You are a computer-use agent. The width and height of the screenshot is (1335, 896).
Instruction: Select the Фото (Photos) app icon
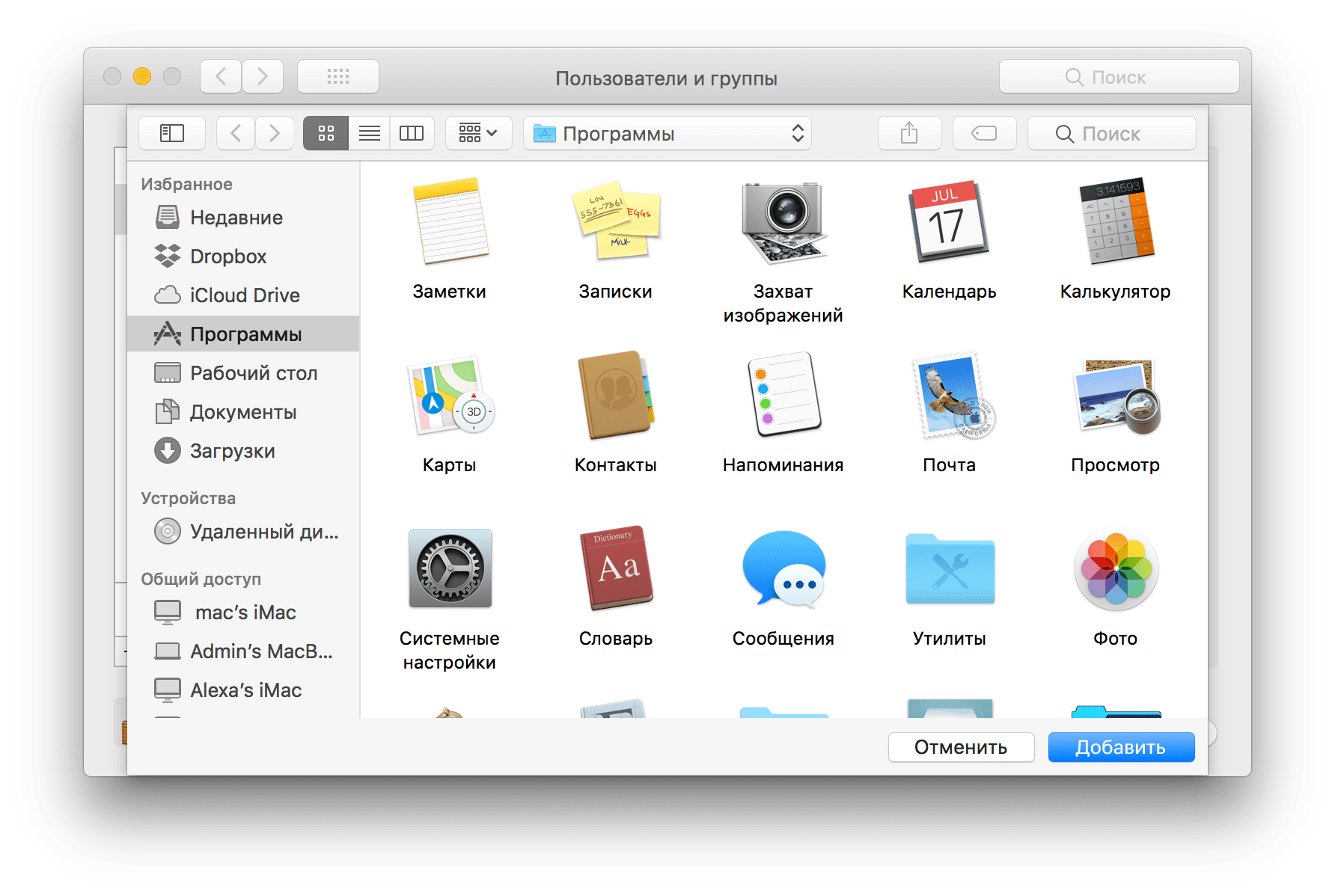pos(1116,568)
